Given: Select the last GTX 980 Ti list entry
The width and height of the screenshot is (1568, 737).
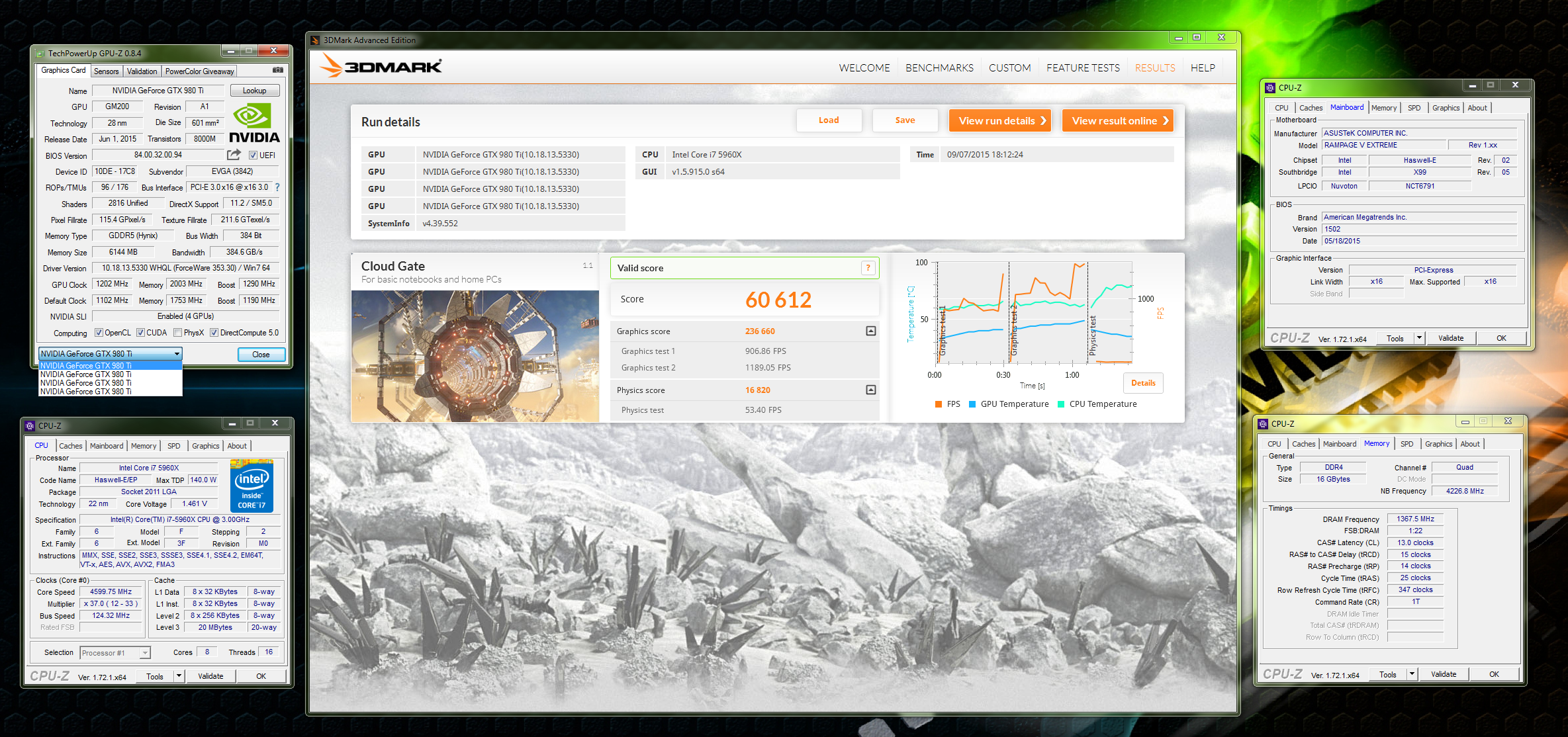Looking at the screenshot, I should pyautogui.click(x=111, y=392).
